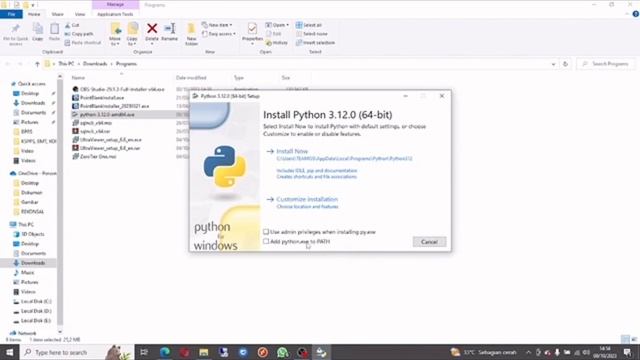Open the address bar history dropdown
The width and height of the screenshot is (640, 360).
(553, 64)
